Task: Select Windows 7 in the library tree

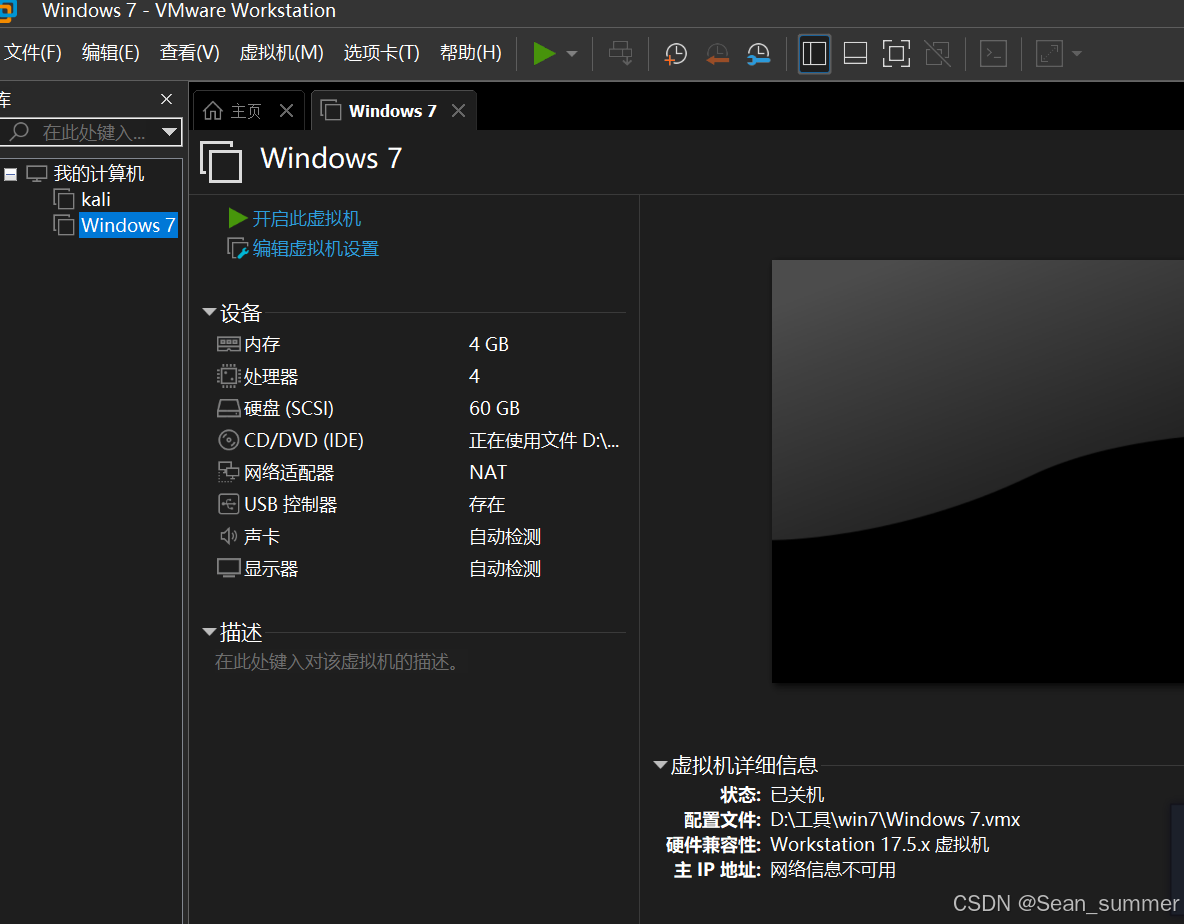Action: pos(128,225)
